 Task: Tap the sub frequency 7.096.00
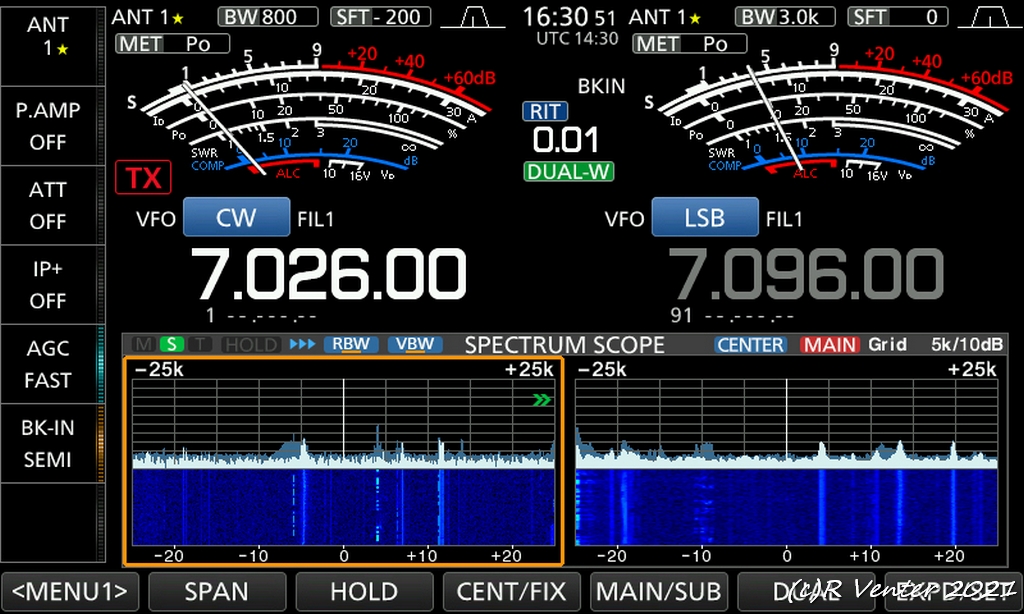tap(807, 274)
